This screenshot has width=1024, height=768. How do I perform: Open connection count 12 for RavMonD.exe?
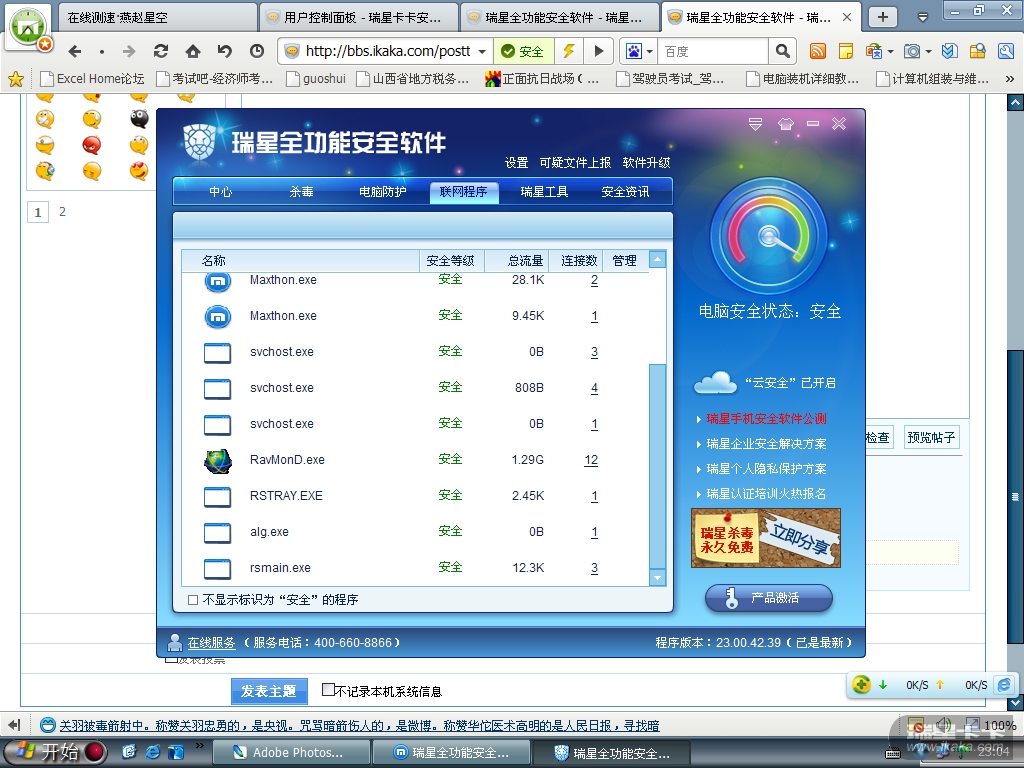591,460
